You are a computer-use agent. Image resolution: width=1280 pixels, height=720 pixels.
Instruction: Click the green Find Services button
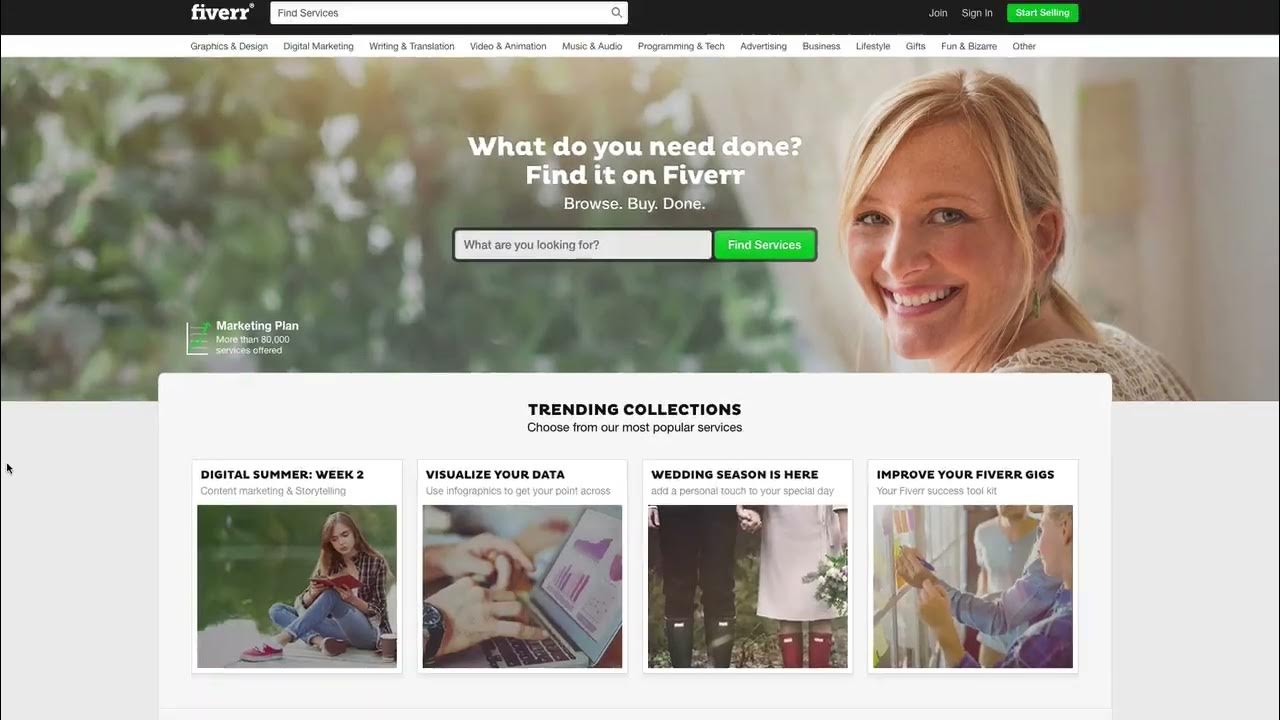[764, 245]
